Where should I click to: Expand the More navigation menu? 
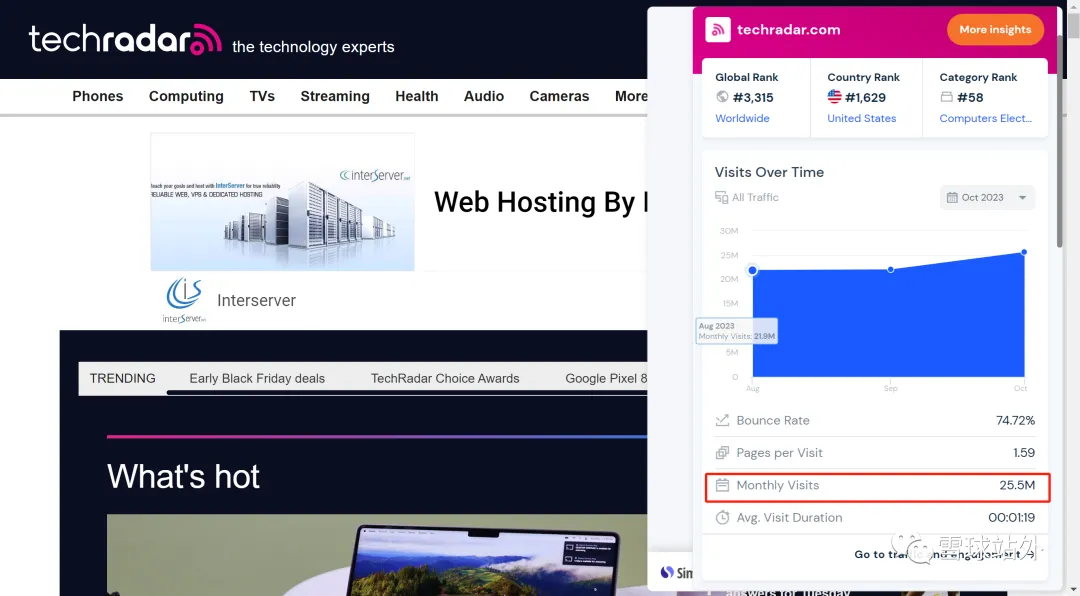pos(631,96)
